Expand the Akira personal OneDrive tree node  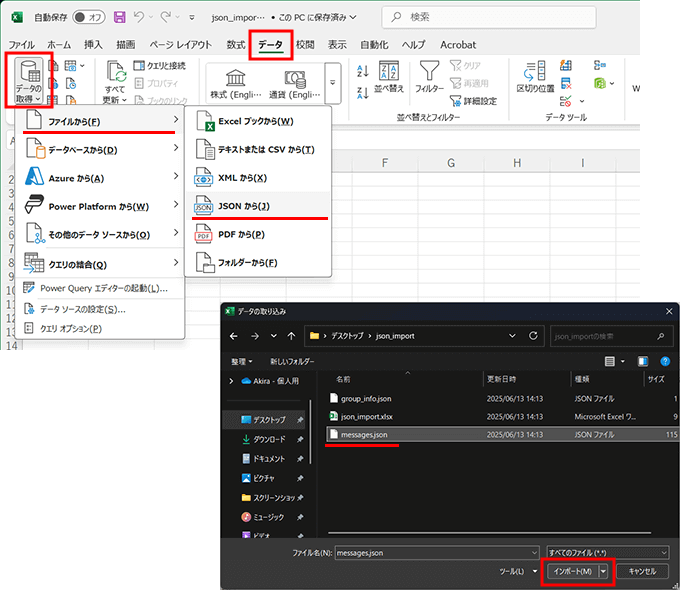click(x=231, y=381)
